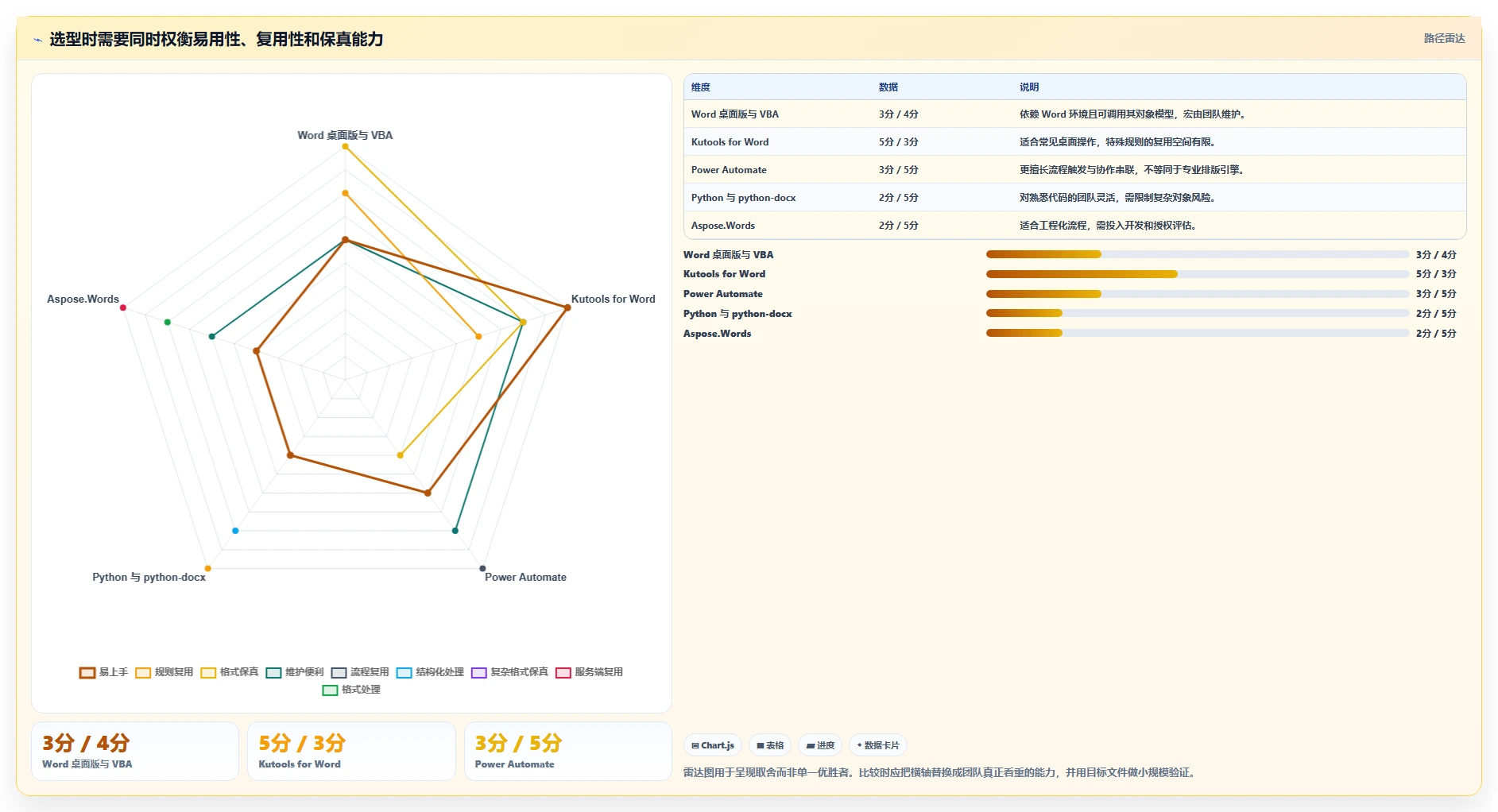The image size is (1498, 812).
Task: Click the 数据 column header
Action: click(x=888, y=87)
